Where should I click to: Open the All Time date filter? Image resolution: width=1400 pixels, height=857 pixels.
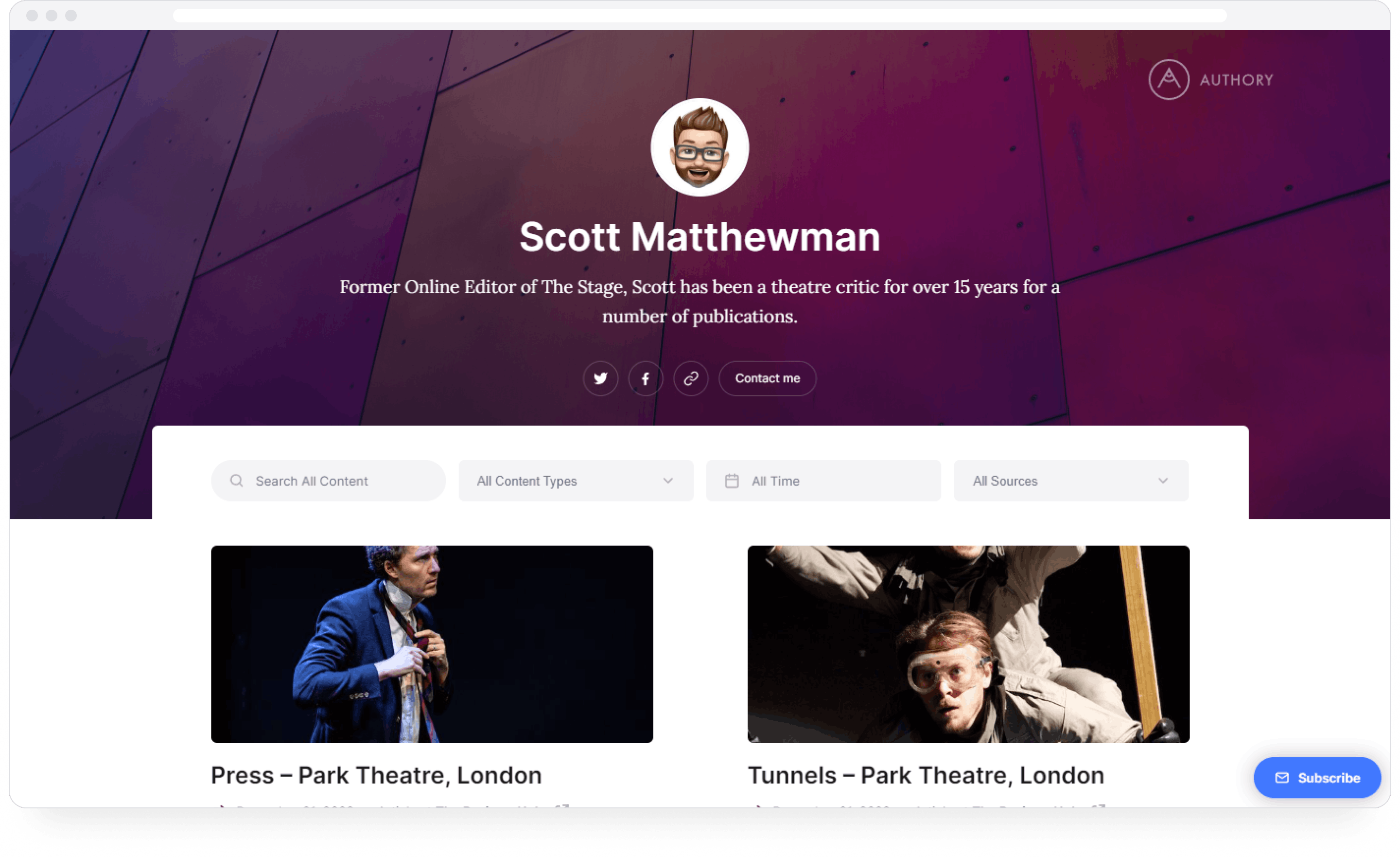coord(820,481)
